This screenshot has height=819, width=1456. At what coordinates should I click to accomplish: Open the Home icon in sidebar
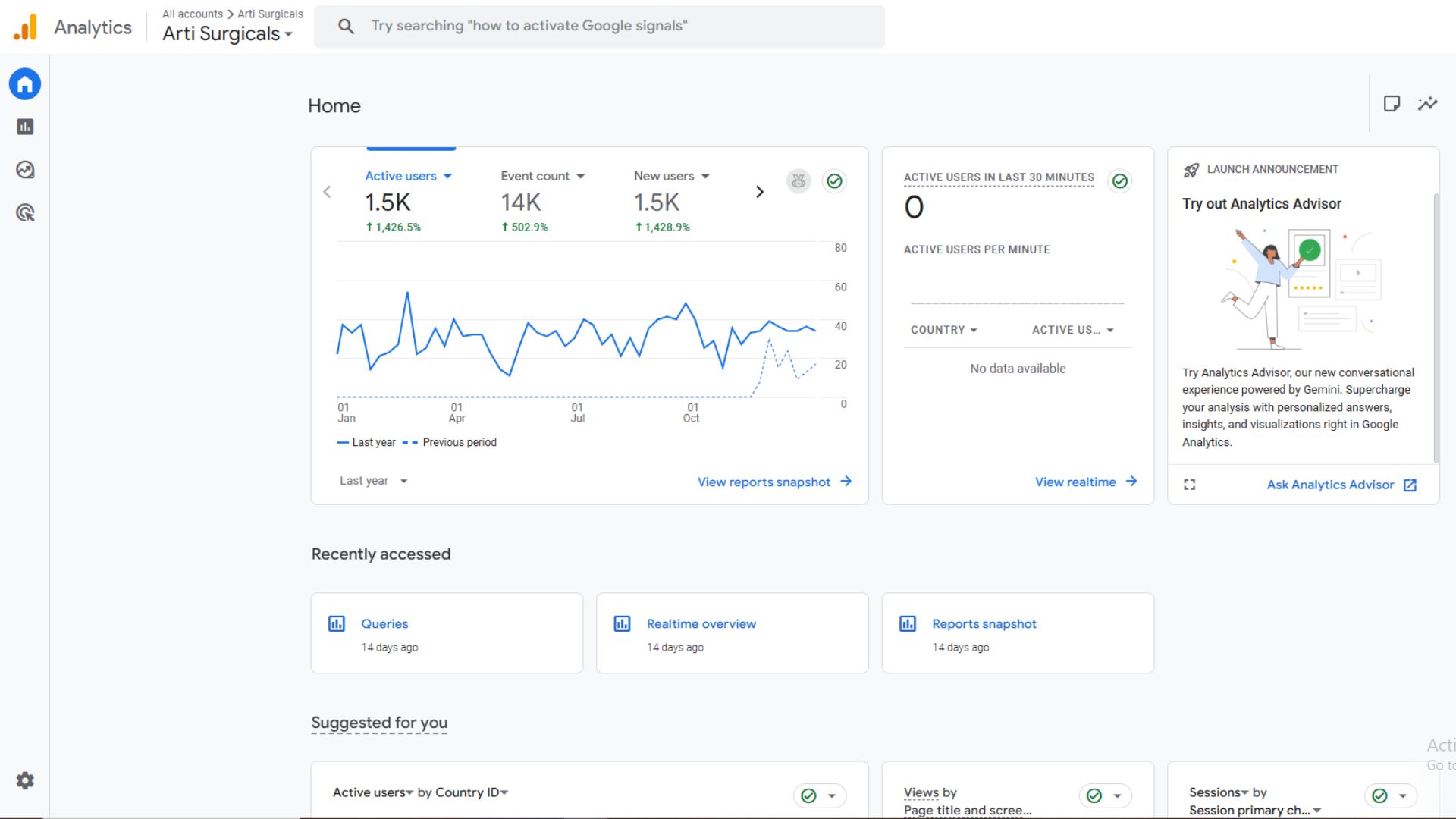point(25,84)
